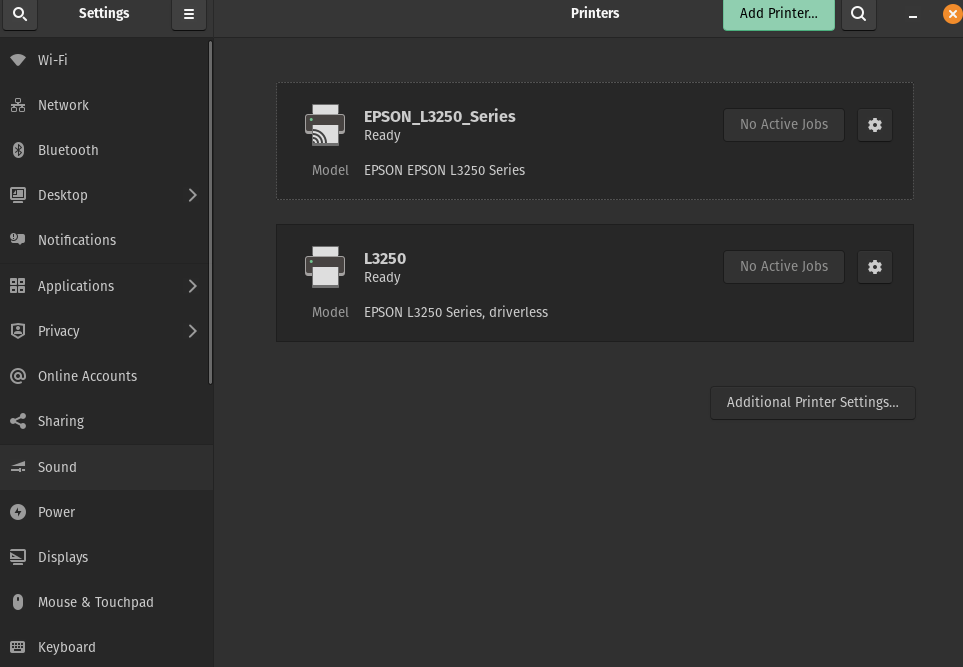Click the Bluetooth icon in sidebar
This screenshot has height=667, width=963.
pyautogui.click(x=18, y=150)
